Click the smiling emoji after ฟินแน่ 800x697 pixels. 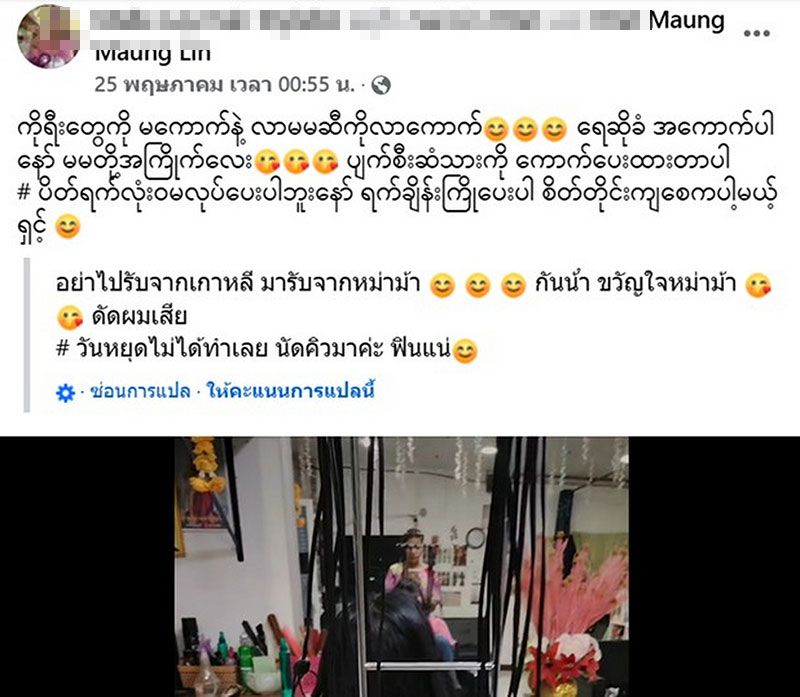pos(465,351)
